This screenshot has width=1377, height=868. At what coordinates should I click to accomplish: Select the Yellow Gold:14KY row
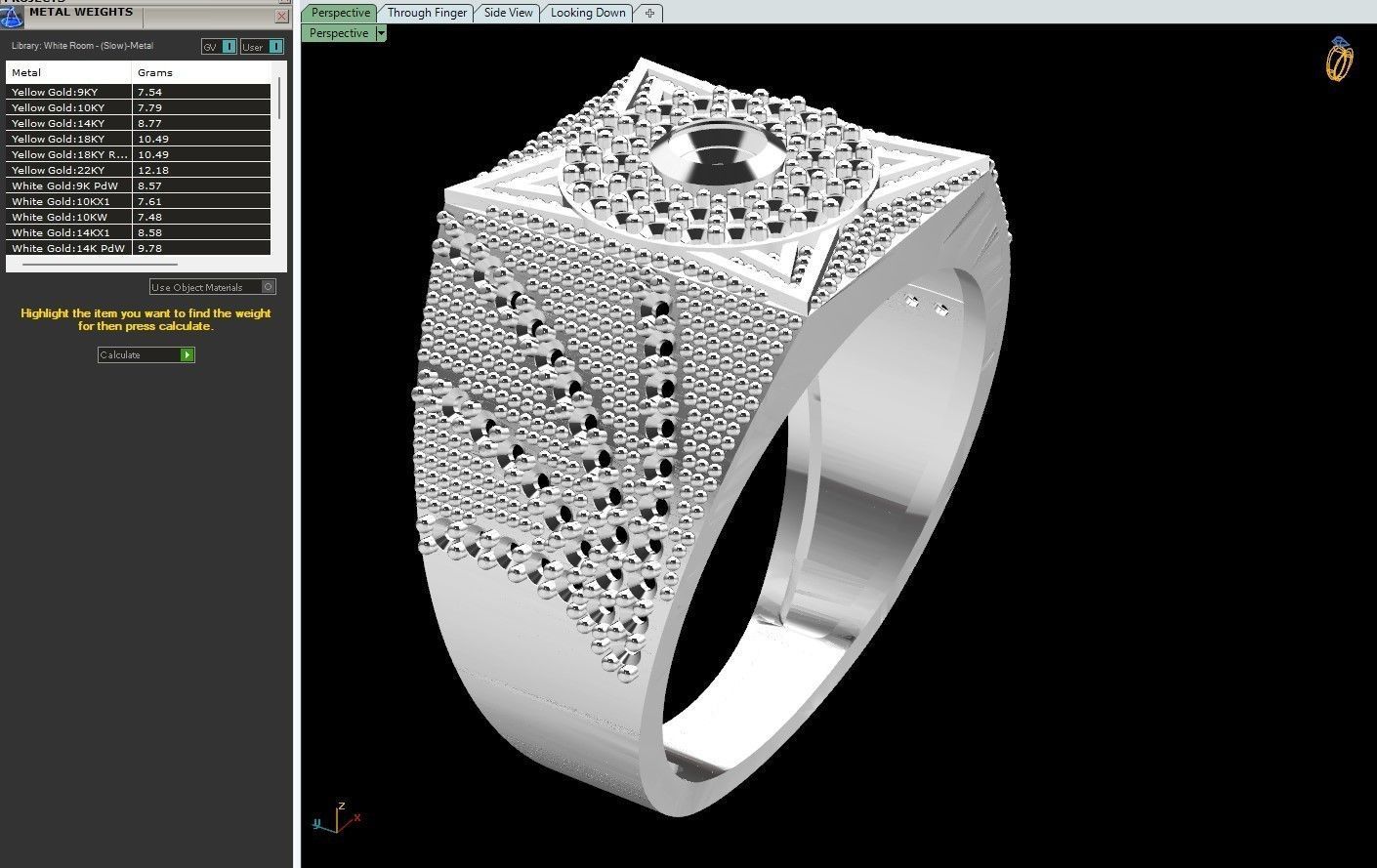pos(139,123)
